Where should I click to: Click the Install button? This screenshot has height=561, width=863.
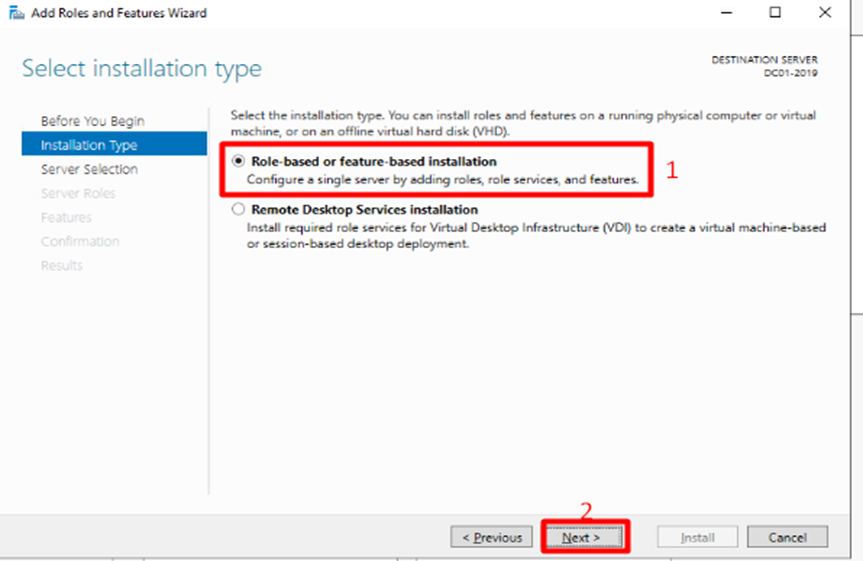click(x=697, y=537)
